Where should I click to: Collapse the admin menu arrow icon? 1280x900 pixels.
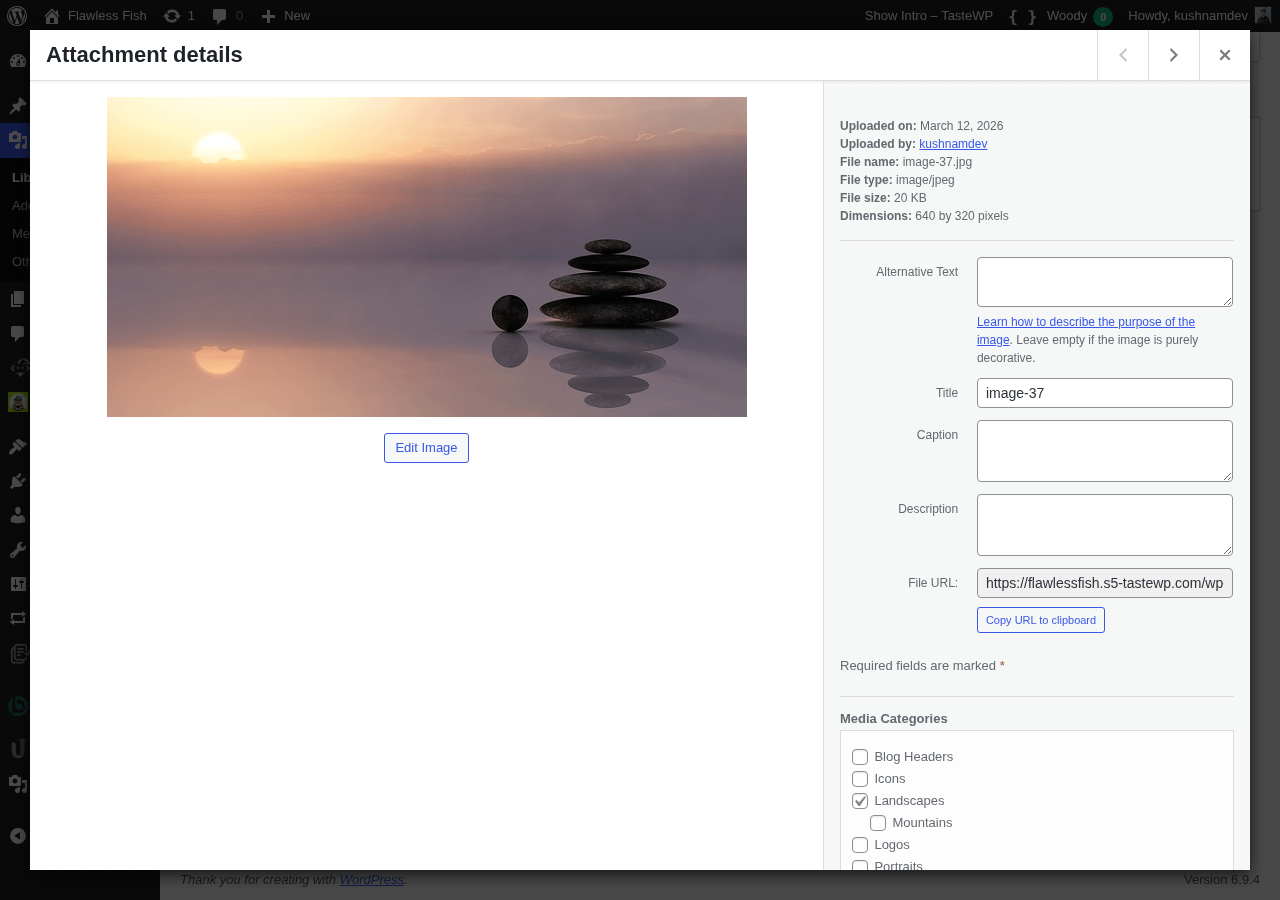point(16,834)
